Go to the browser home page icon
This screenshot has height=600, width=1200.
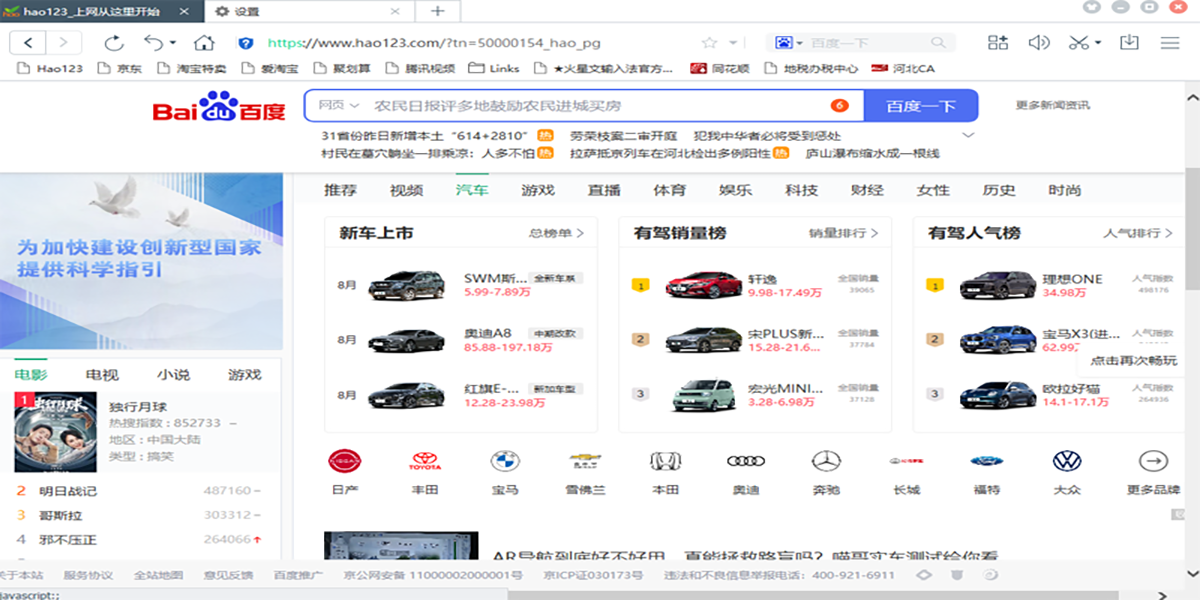(x=204, y=43)
